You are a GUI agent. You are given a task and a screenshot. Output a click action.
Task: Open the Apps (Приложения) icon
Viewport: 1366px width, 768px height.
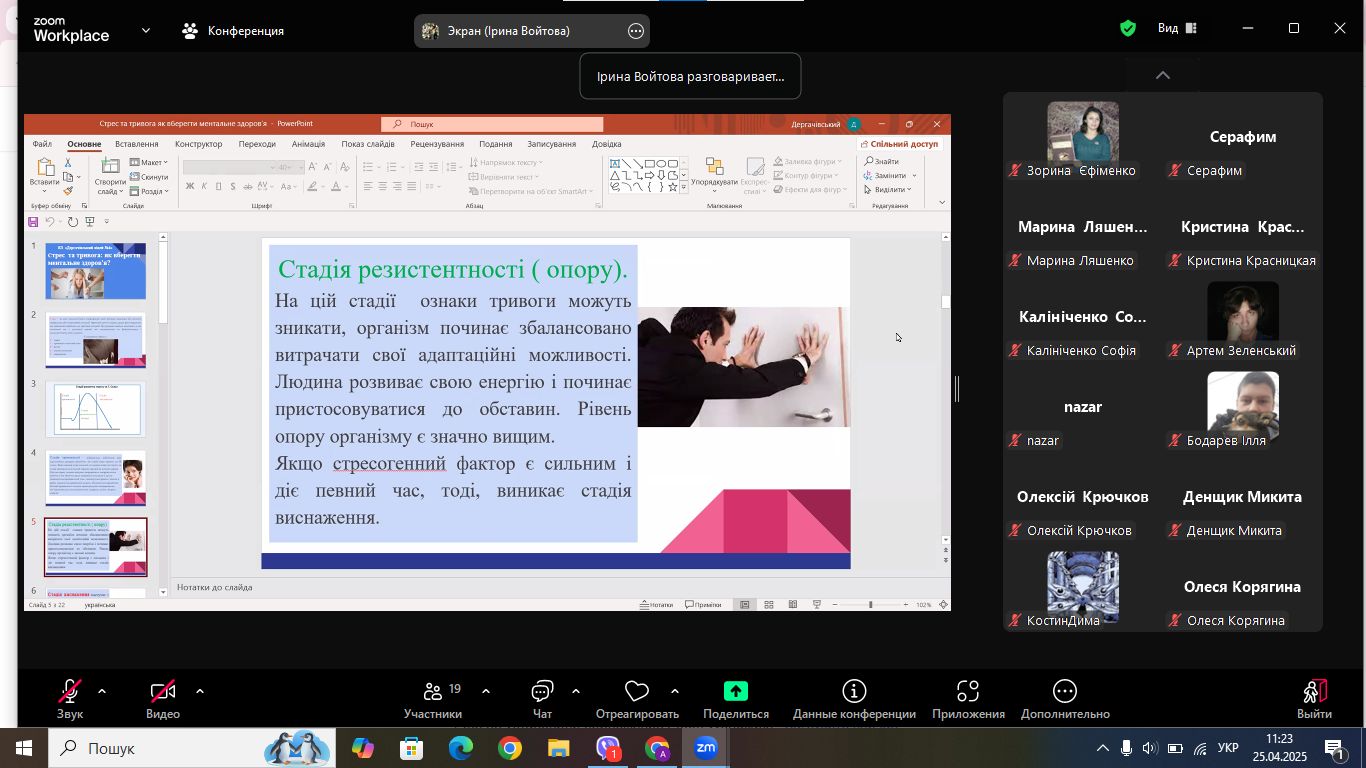[x=967, y=691]
